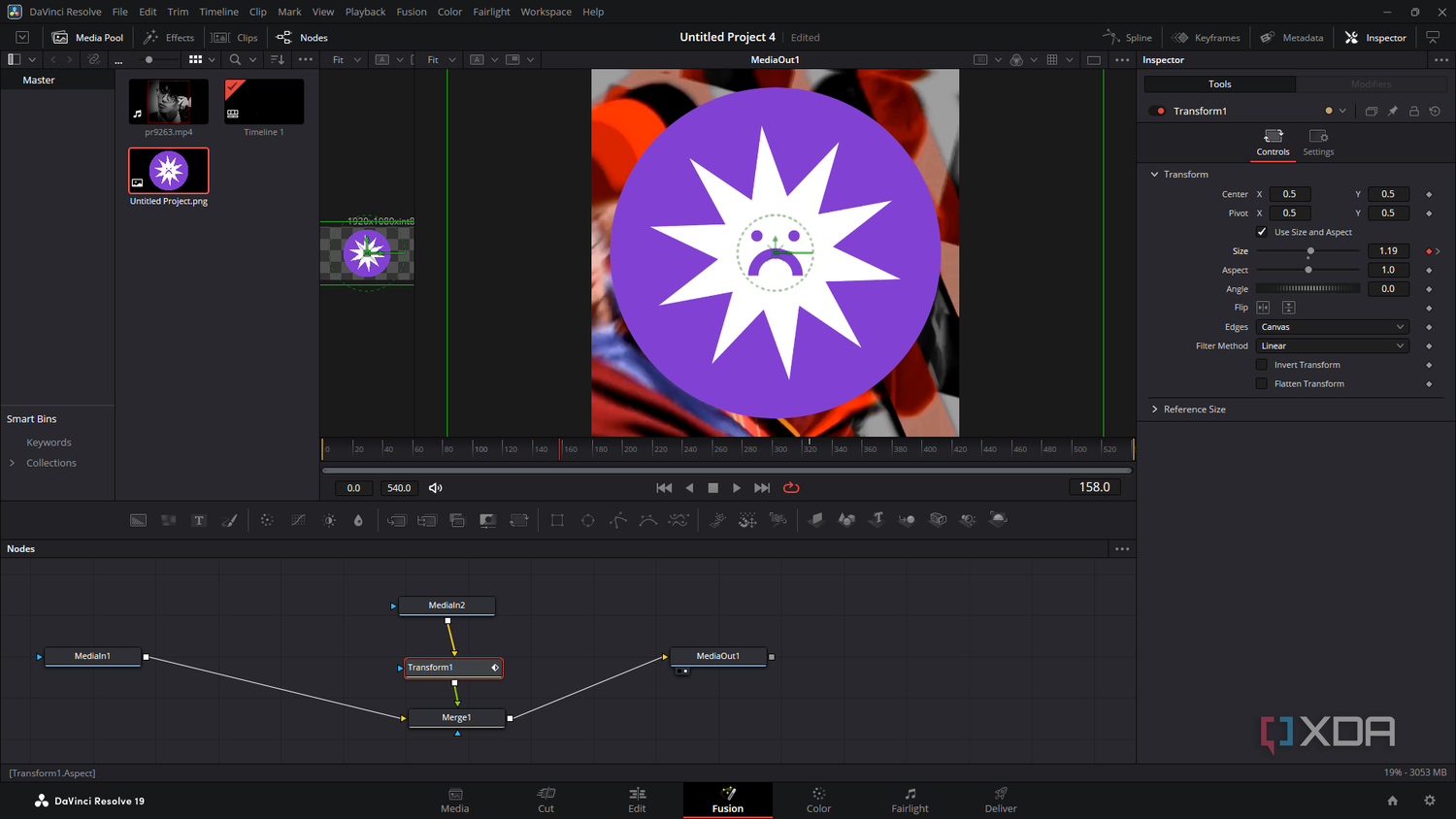
Task: Open the Keyframes panel button
Action: click(x=1207, y=38)
